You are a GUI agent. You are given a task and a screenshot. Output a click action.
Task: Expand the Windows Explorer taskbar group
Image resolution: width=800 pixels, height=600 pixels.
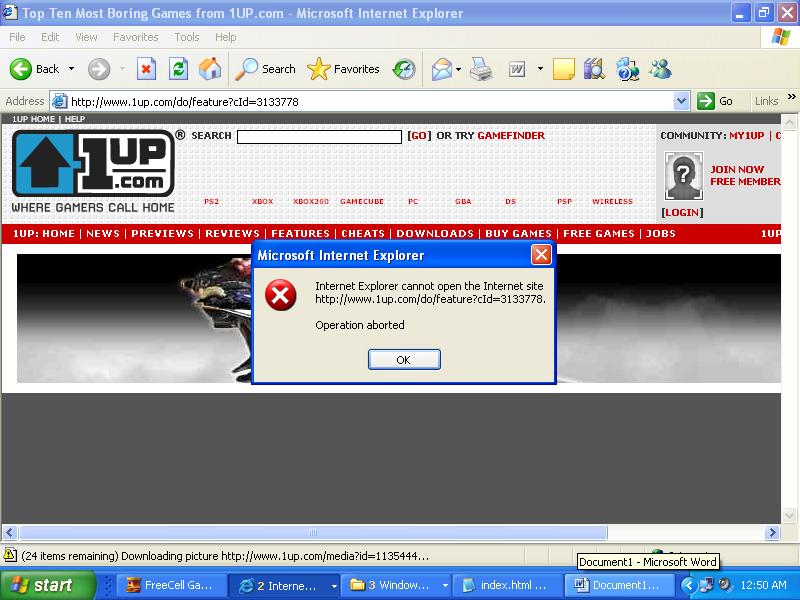[x=397, y=585]
